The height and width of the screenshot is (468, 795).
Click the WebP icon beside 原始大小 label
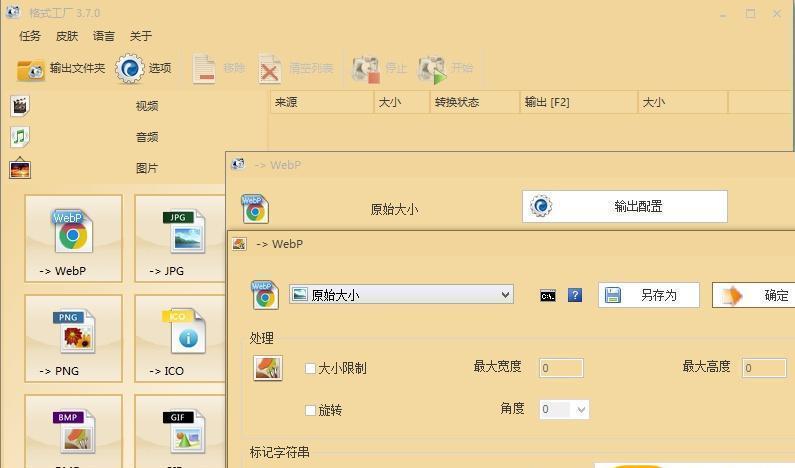point(255,208)
